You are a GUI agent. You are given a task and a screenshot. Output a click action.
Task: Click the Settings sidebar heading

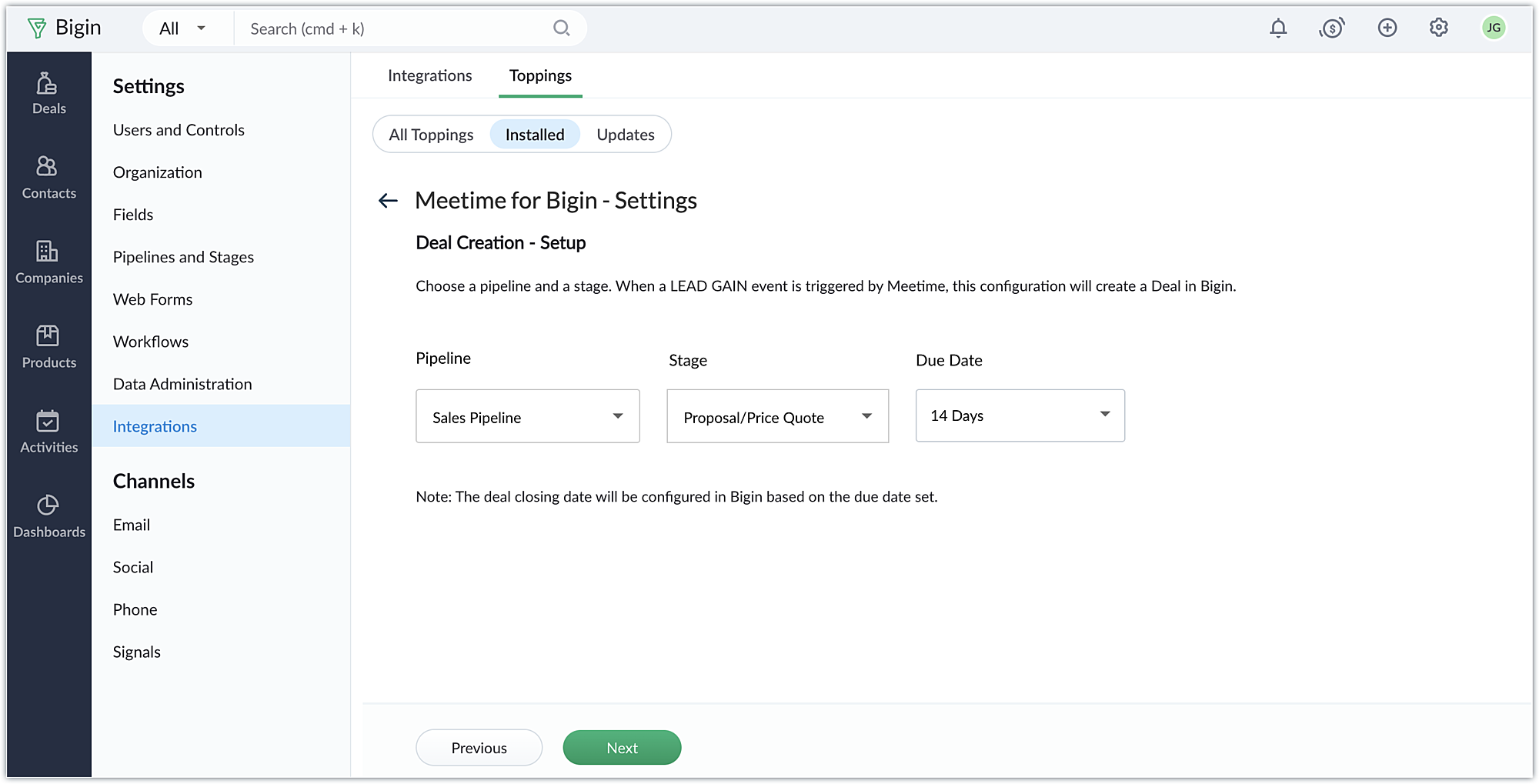pos(149,86)
